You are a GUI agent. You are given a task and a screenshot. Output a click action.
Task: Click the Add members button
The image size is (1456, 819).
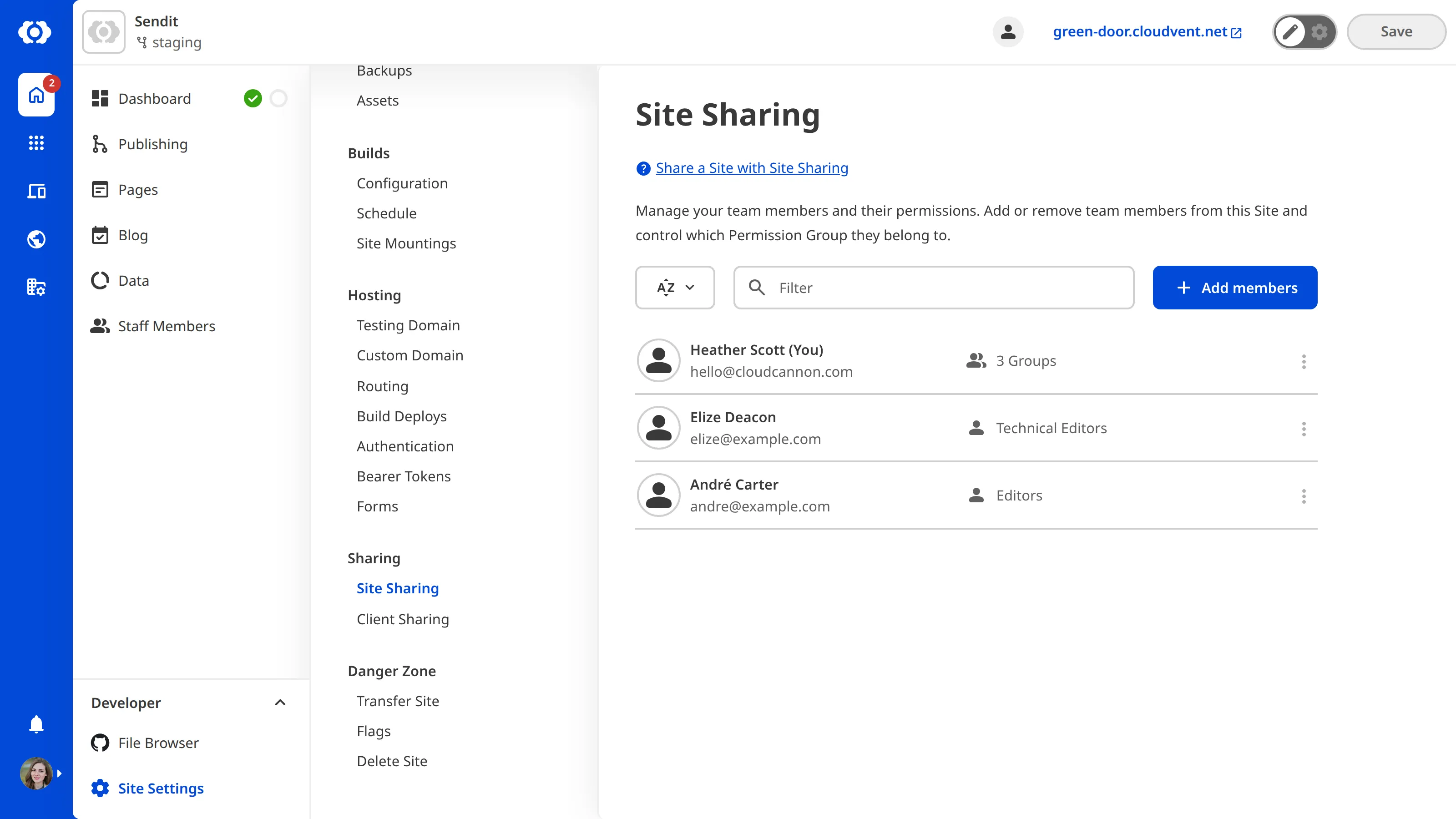tap(1235, 287)
